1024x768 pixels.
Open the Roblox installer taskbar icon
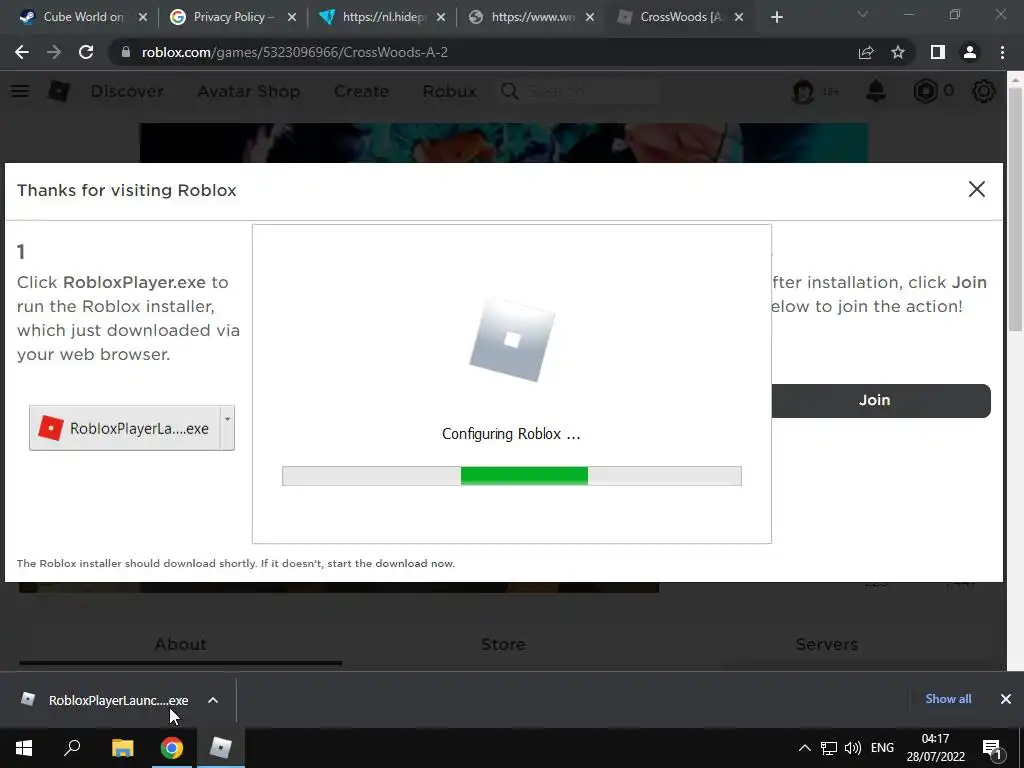pyautogui.click(x=220, y=748)
